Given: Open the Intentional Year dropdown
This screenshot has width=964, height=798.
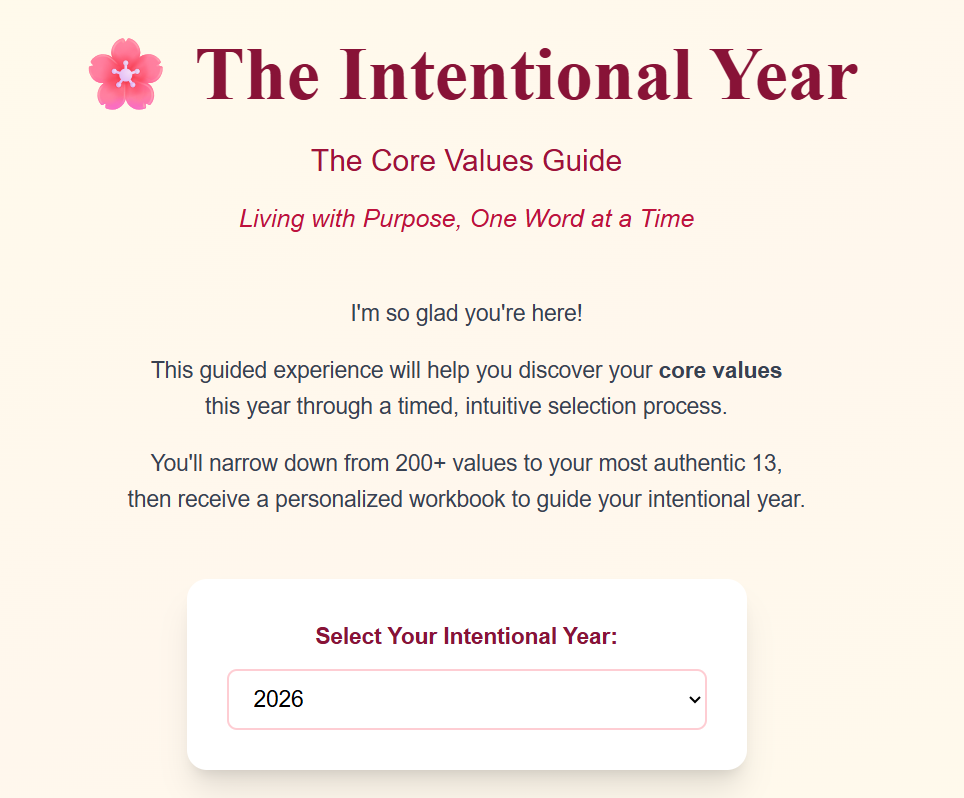Looking at the screenshot, I should tap(467, 699).
